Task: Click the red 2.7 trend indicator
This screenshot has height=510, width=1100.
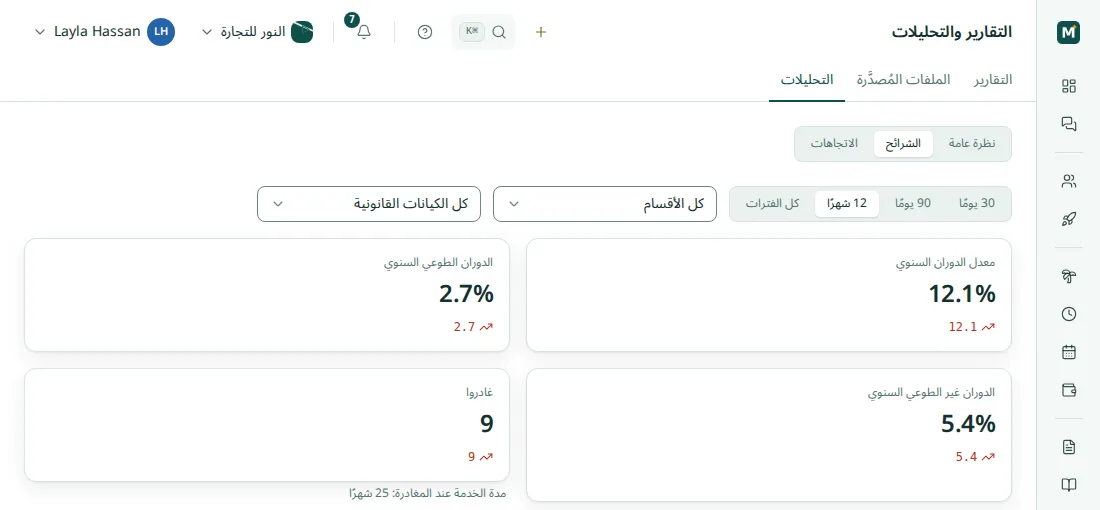Action: pos(474,327)
